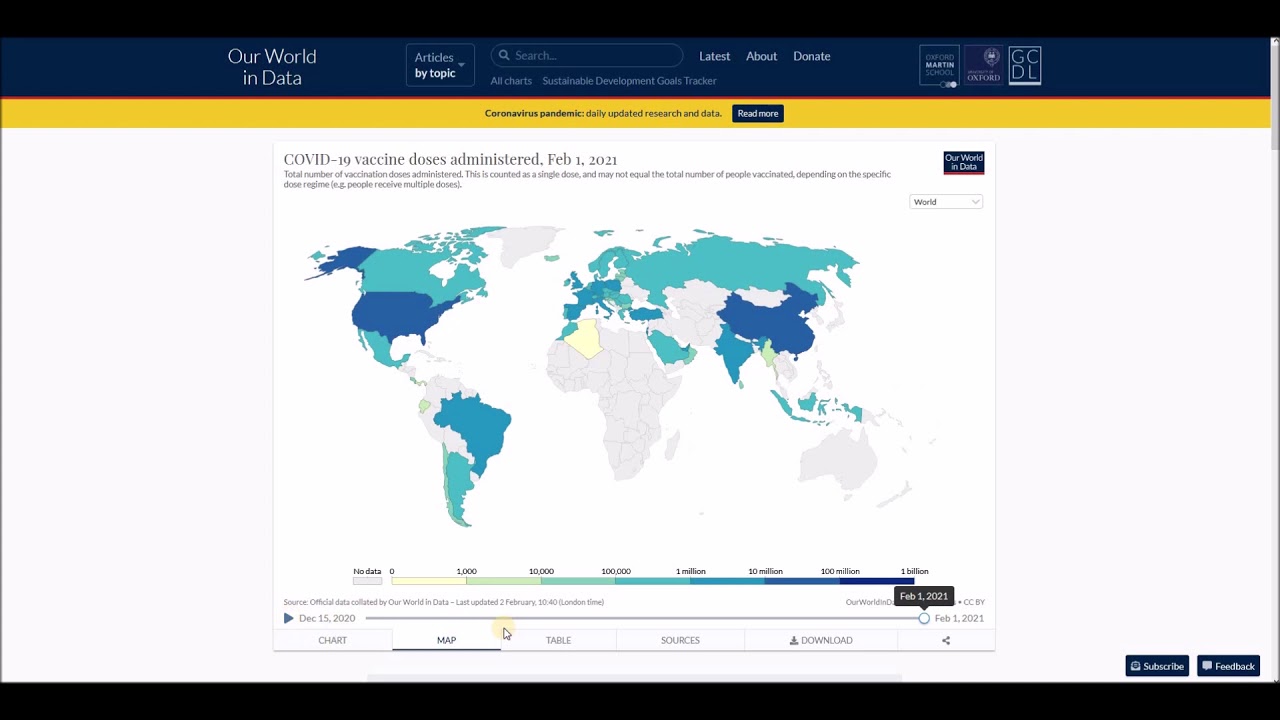
Task: Switch to the TABLE tab
Action: (558, 640)
